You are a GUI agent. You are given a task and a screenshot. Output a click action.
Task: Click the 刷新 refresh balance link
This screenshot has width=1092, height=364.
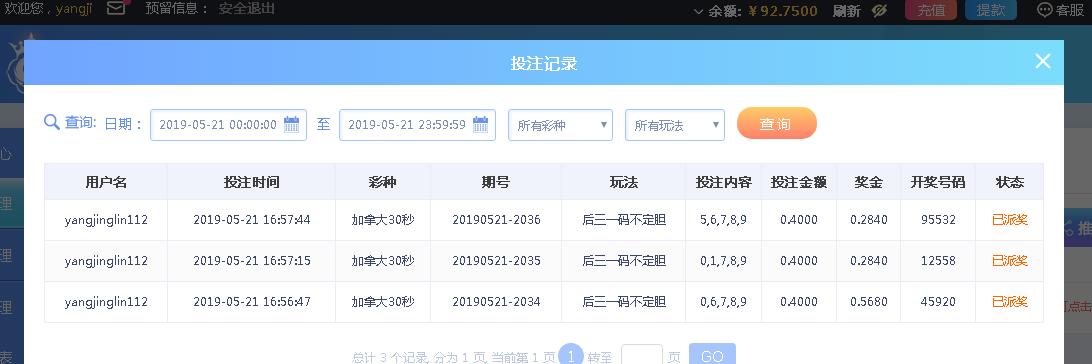pos(847,10)
